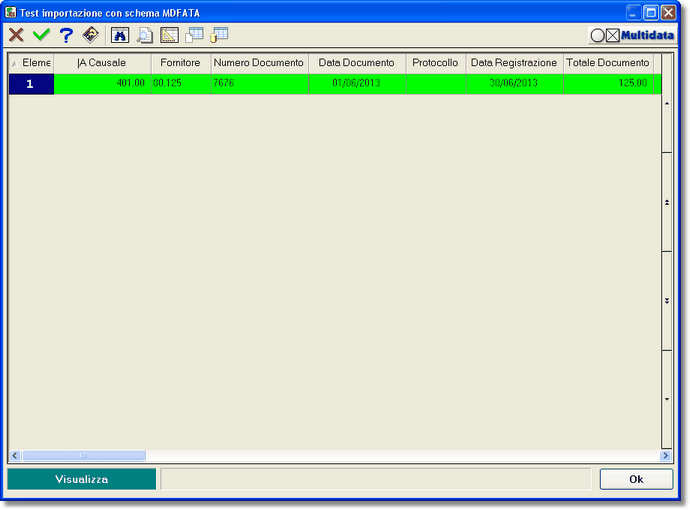Click the cascading tables icon
Viewport: 690px width, 510px height.
coord(195,35)
